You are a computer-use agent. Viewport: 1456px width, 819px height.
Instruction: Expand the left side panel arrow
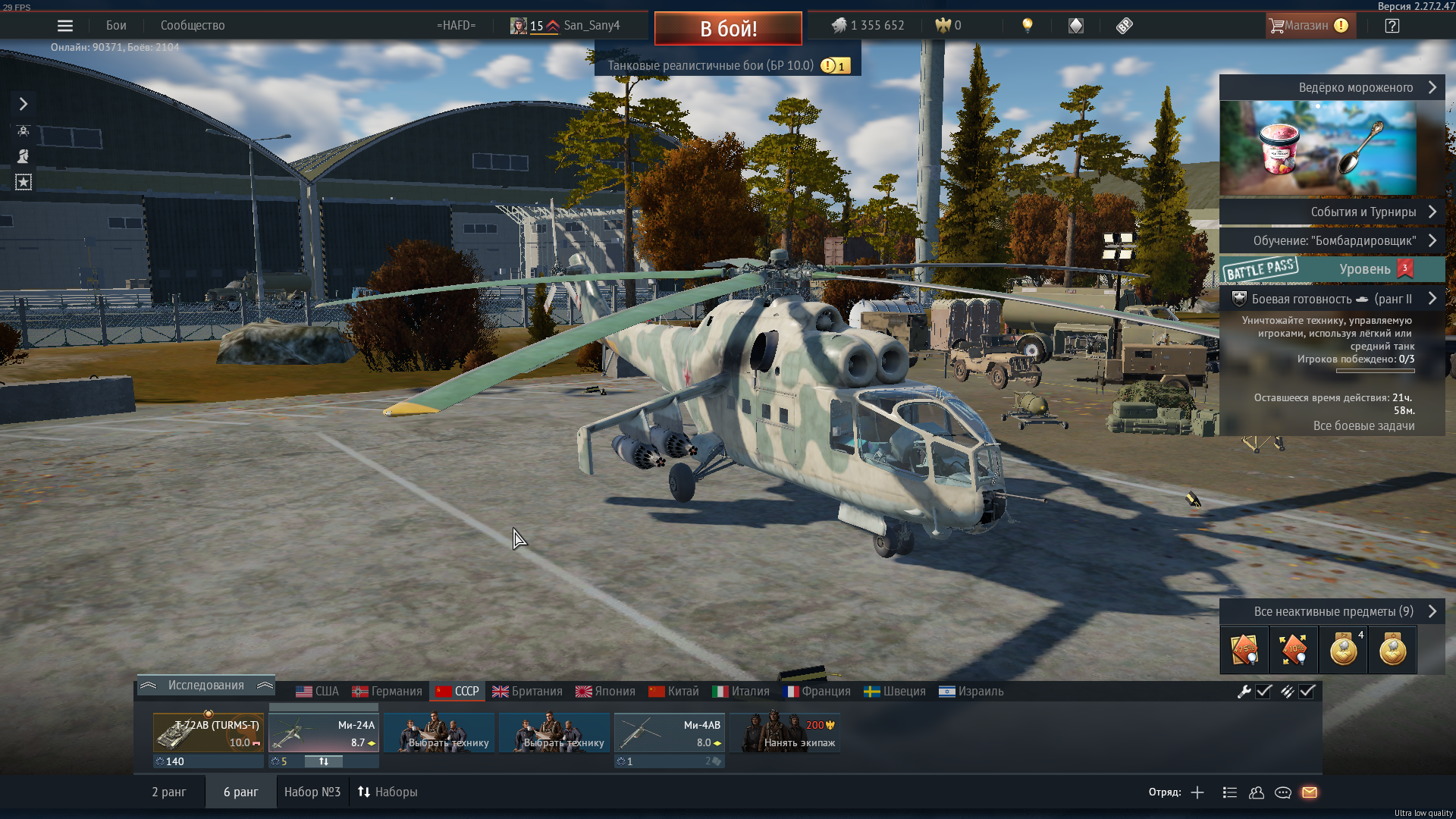pos(24,104)
